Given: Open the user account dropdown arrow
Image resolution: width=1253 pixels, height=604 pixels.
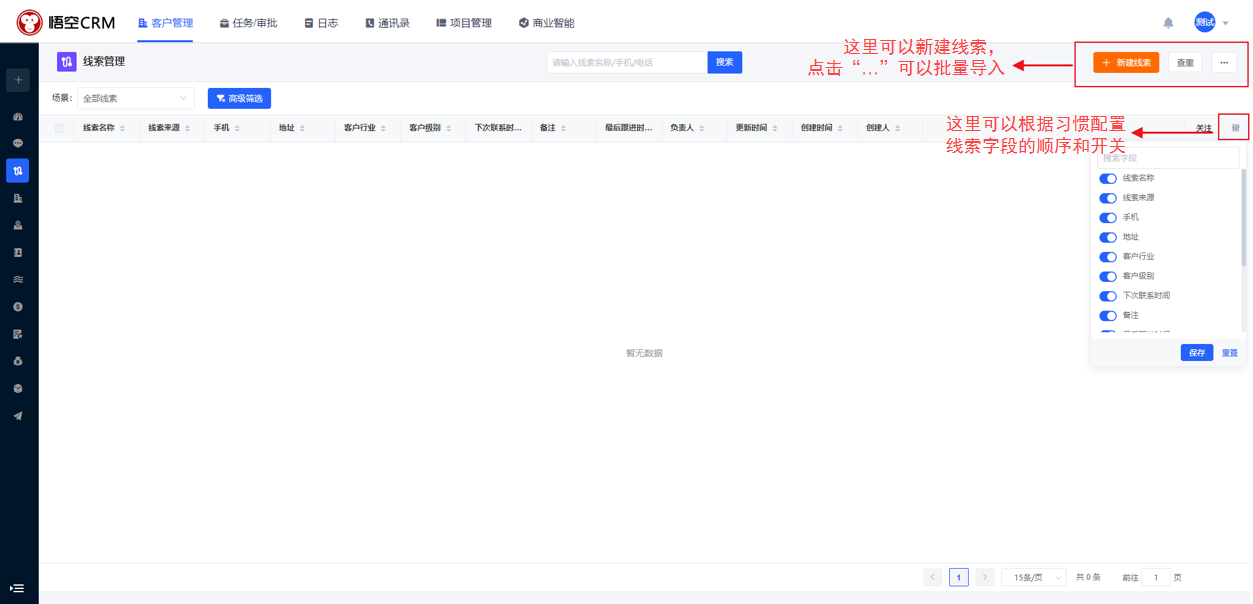Looking at the screenshot, I should pyautogui.click(x=1226, y=24).
